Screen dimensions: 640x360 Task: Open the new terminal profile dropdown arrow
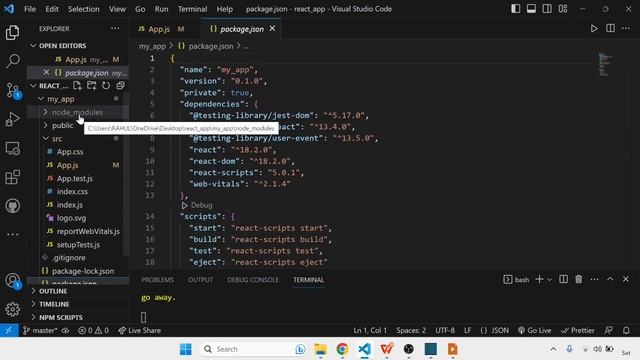pyautogui.click(x=549, y=280)
